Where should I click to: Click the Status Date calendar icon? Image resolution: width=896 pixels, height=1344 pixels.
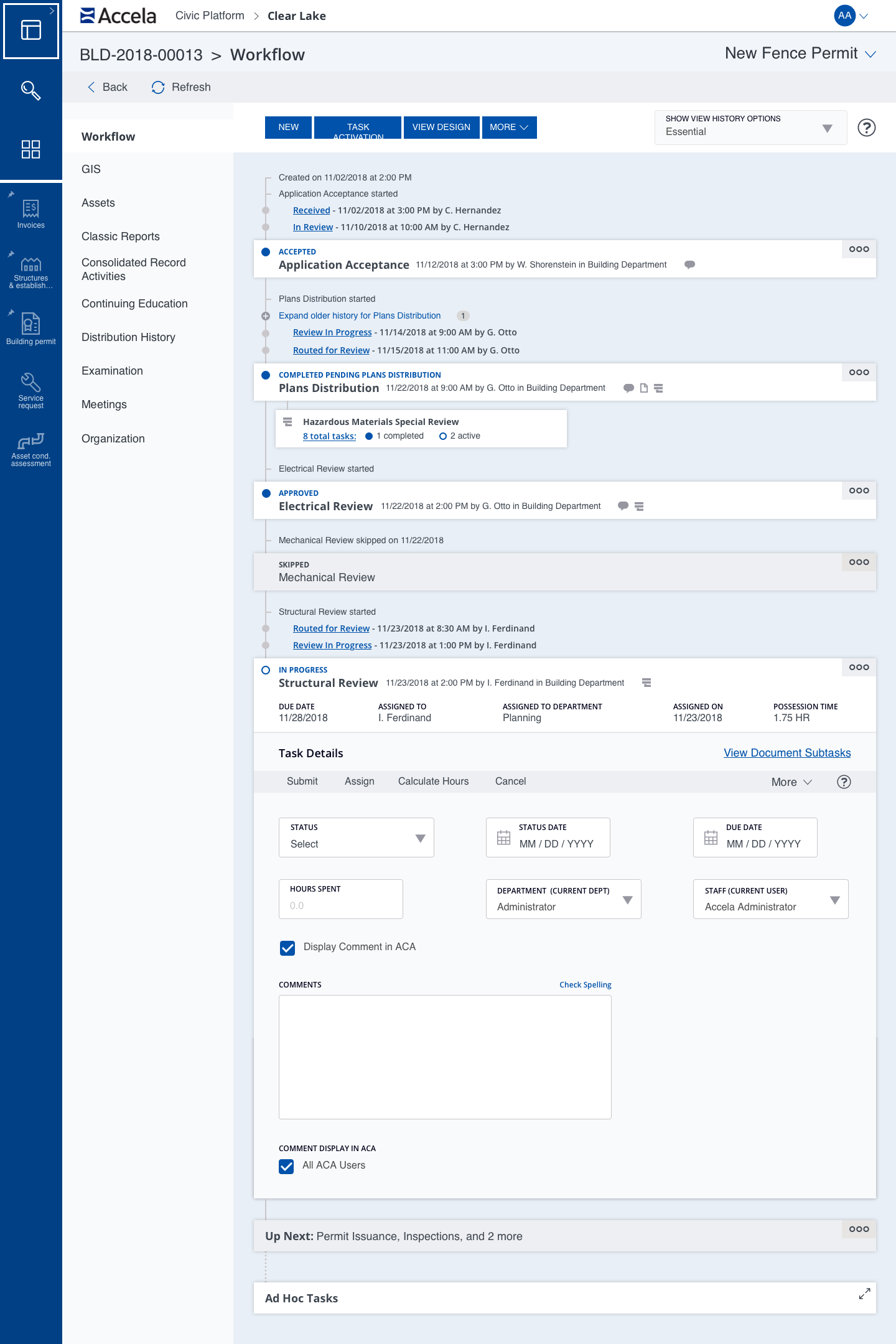coord(504,838)
